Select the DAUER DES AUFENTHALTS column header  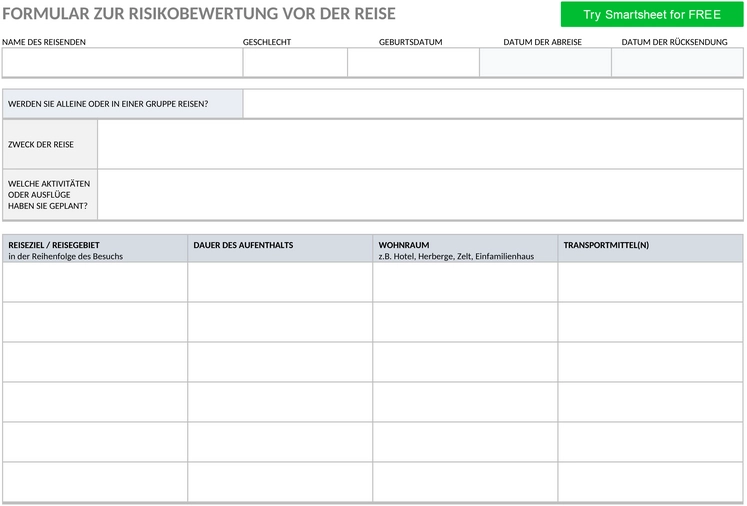tap(280, 248)
